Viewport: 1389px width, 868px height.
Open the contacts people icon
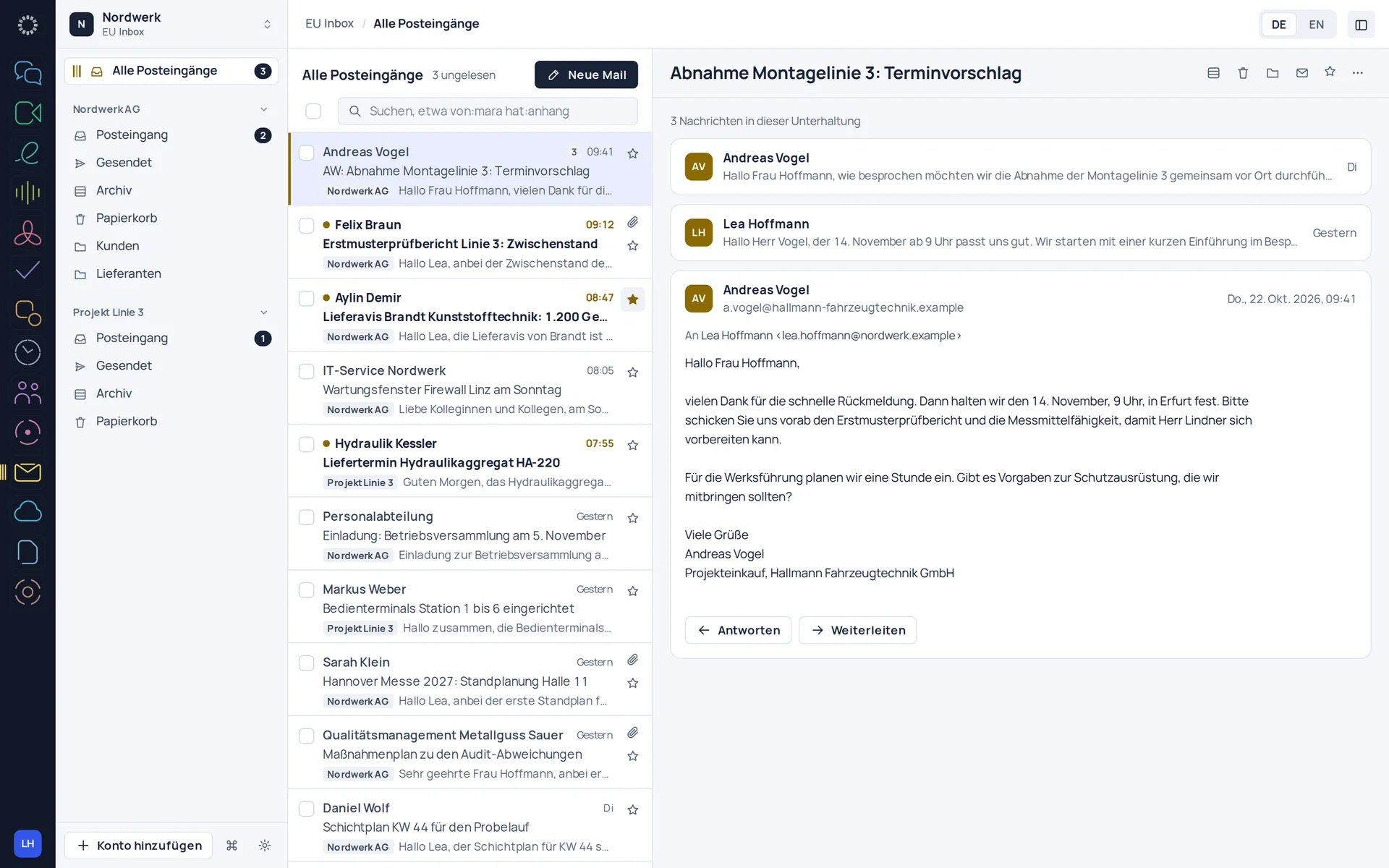(x=27, y=392)
